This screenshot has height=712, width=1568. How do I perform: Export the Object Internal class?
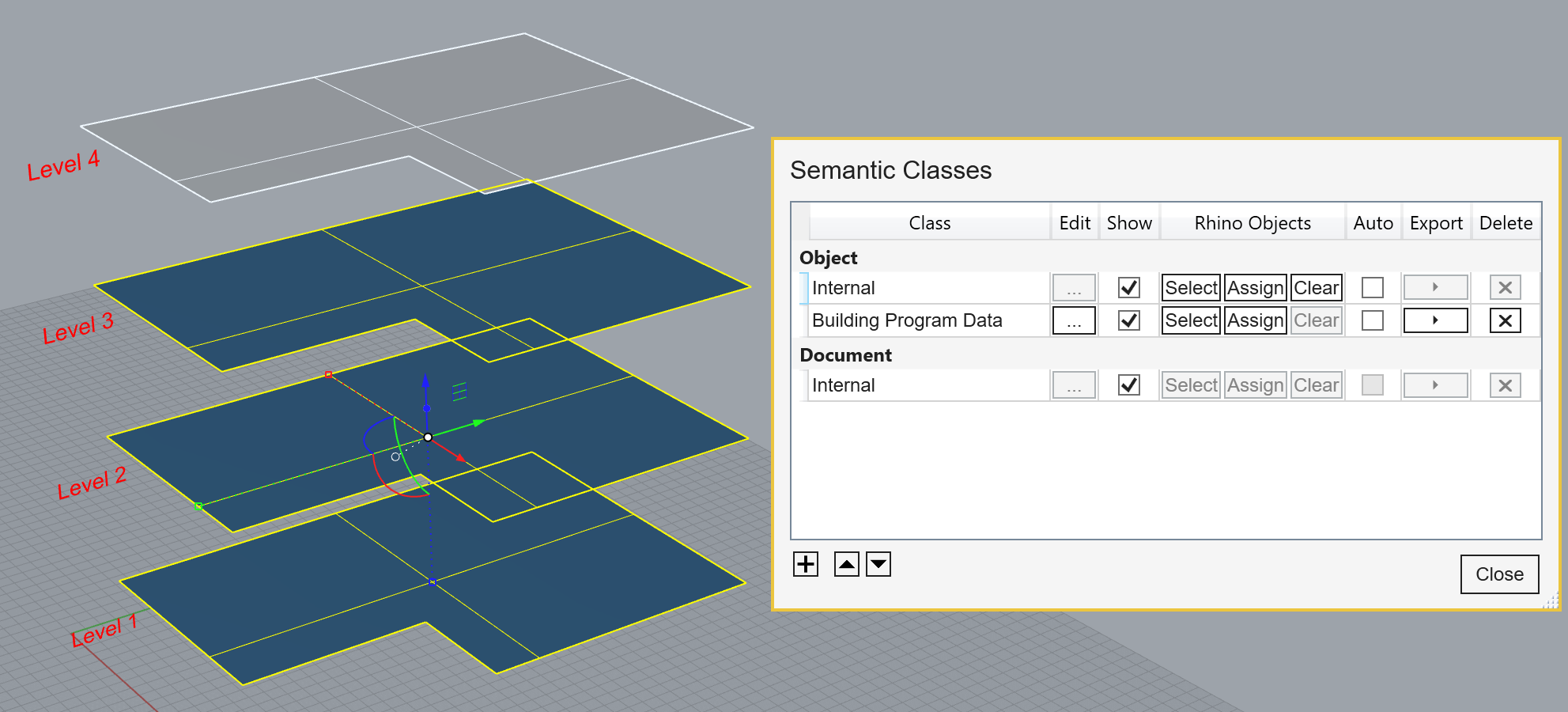pos(1436,288)
